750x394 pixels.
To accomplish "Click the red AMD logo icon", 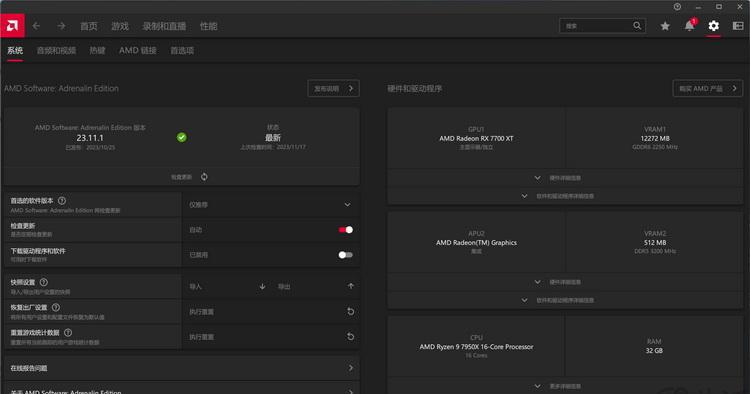I will coord(12,26).
